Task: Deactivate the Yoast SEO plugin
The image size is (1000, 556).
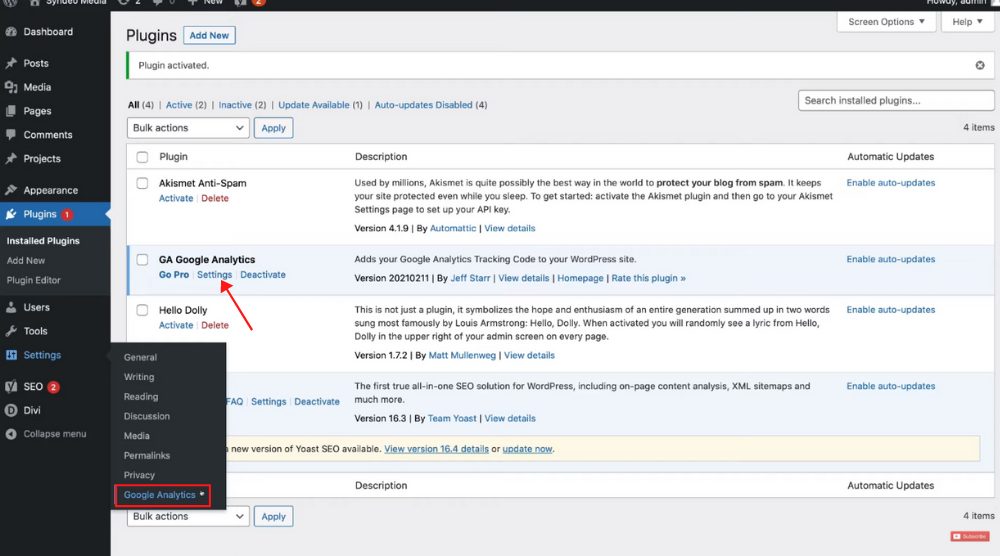Action: 317,402
